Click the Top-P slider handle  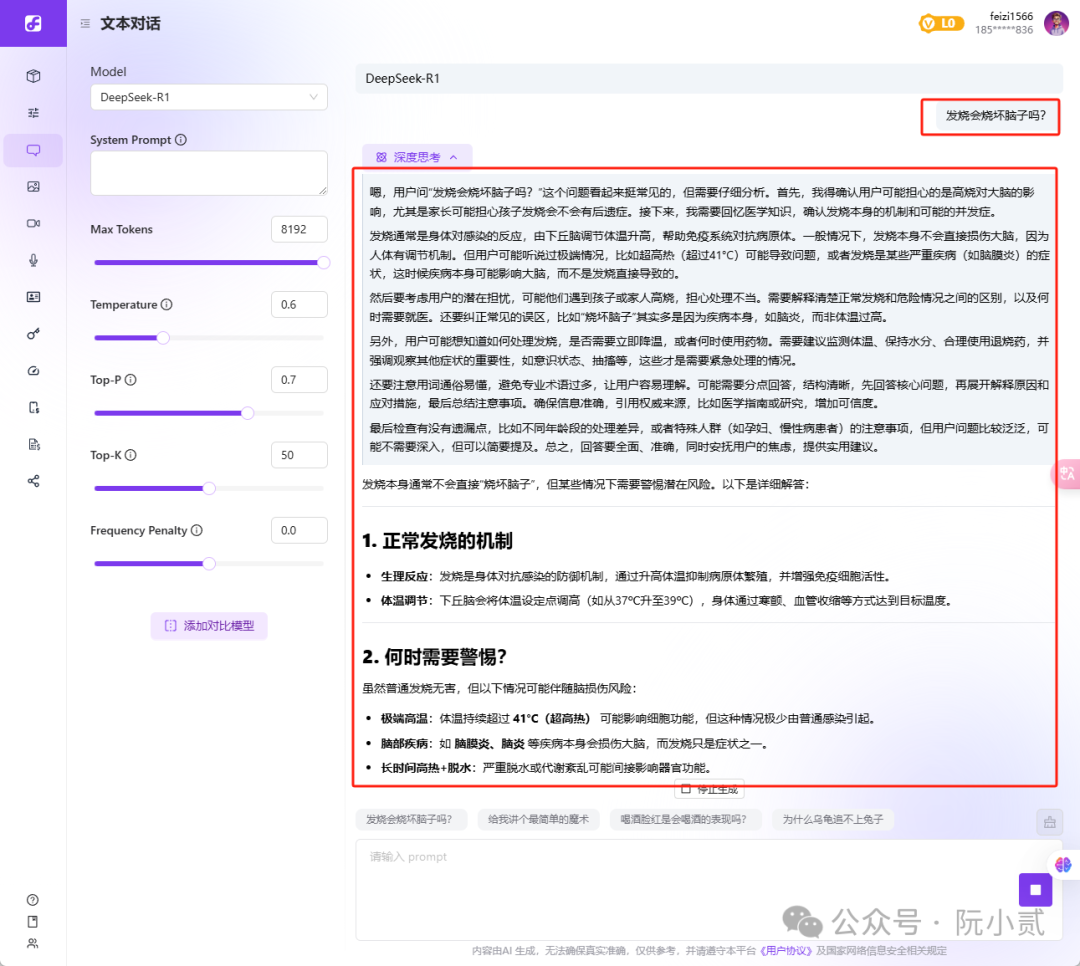pos(247,413)
